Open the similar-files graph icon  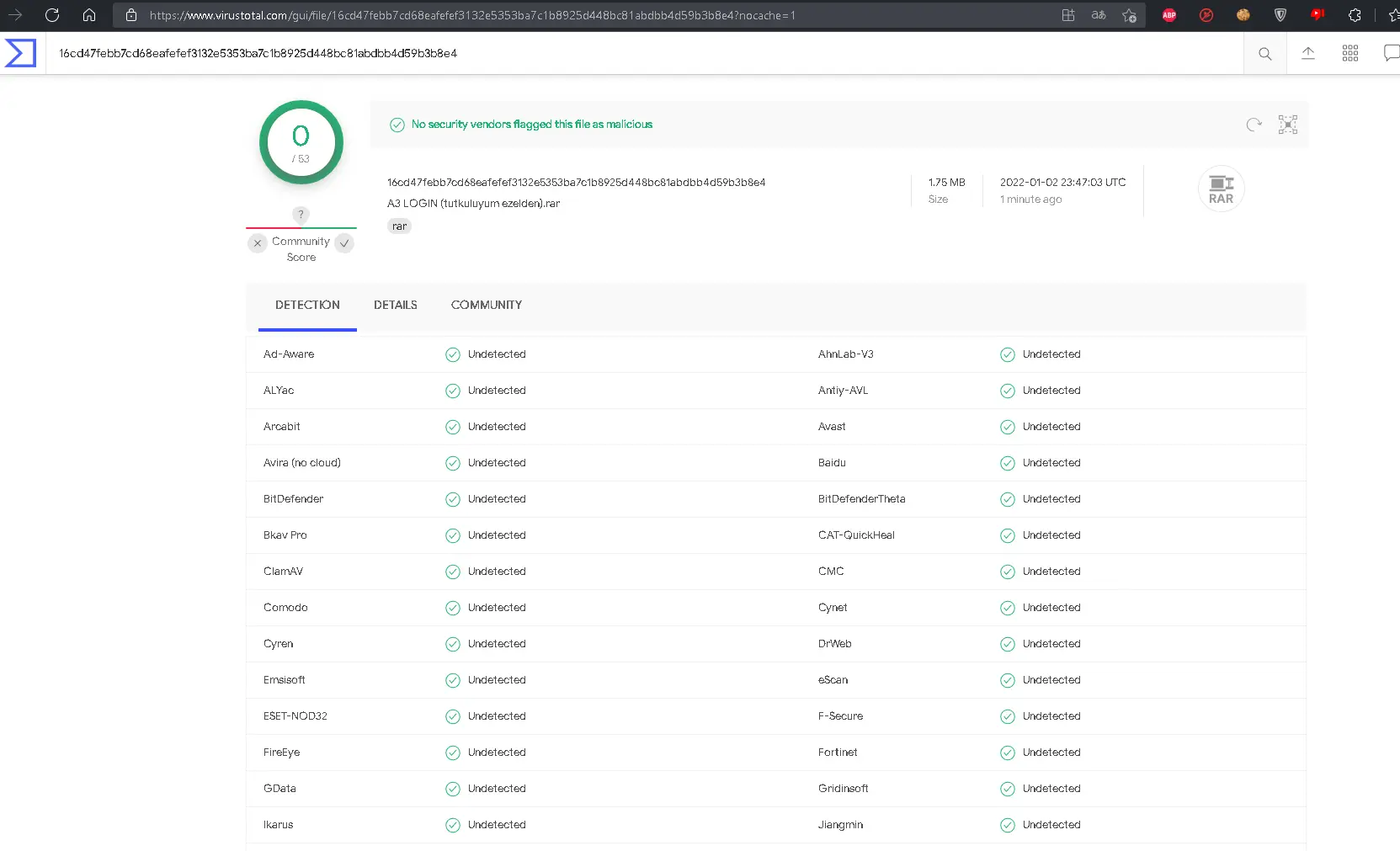(x=1287, y=125)
